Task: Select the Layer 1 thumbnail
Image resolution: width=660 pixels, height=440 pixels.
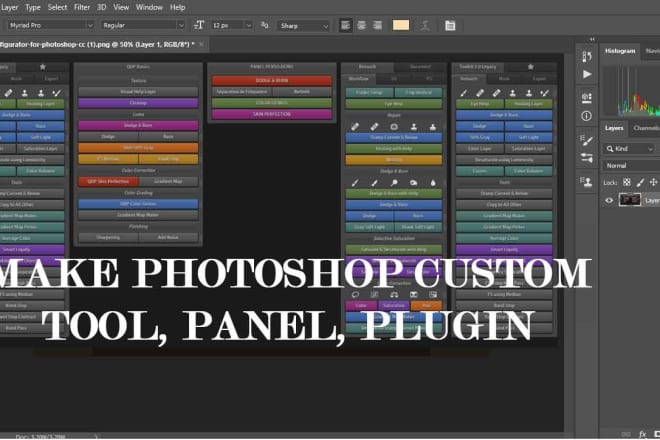Action: click(630, 200)
